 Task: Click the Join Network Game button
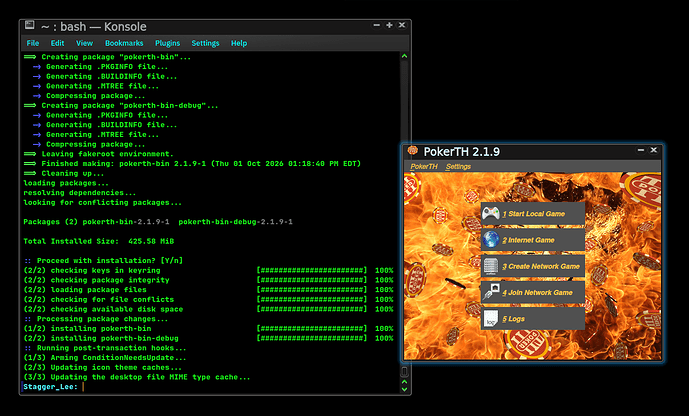pyautogui.click(x=533, y=293)
